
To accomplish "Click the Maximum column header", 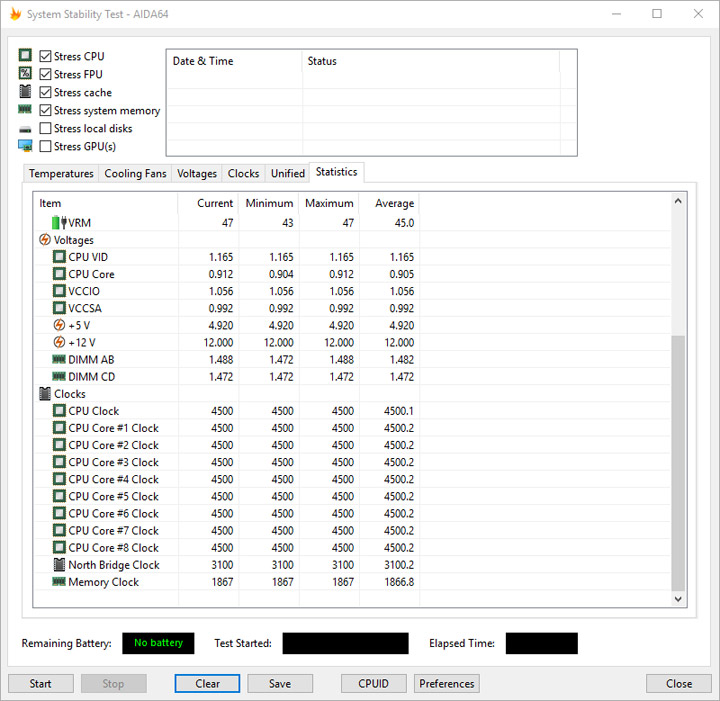I will (329, 203).
